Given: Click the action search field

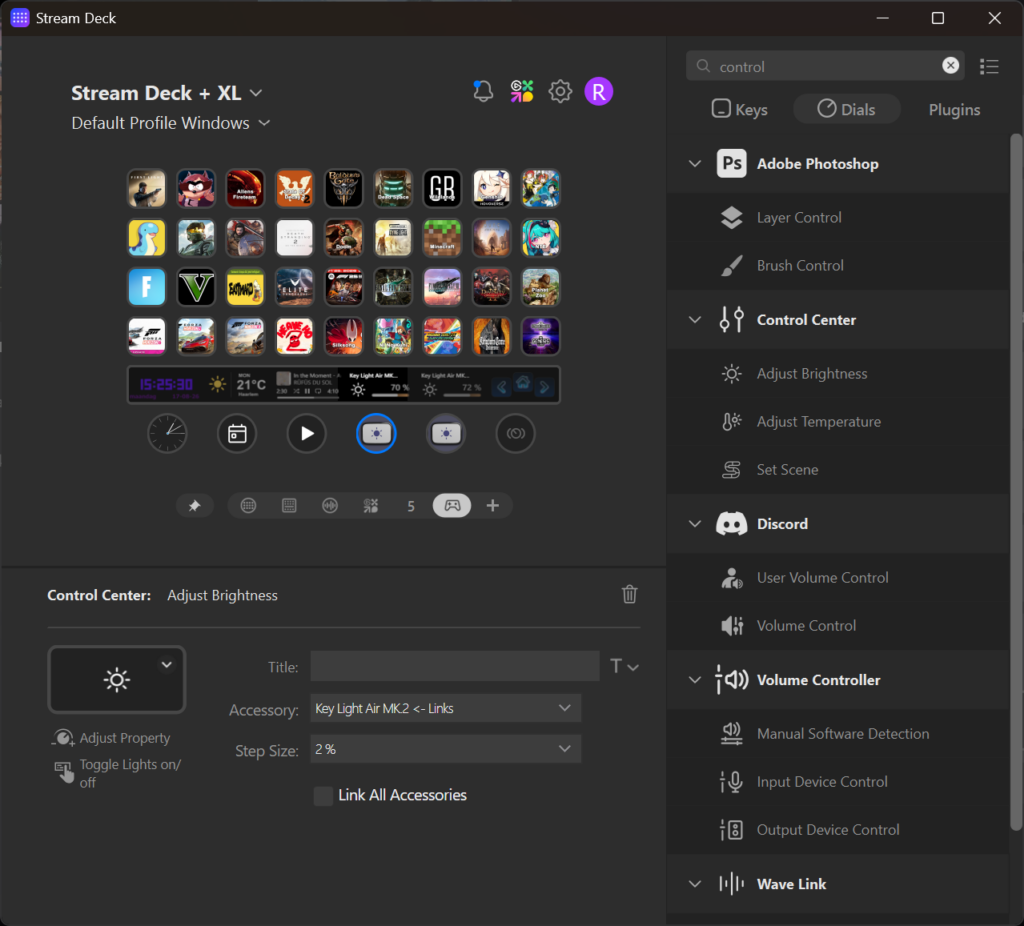Looking at the screenshot, I should click(825, 66).
